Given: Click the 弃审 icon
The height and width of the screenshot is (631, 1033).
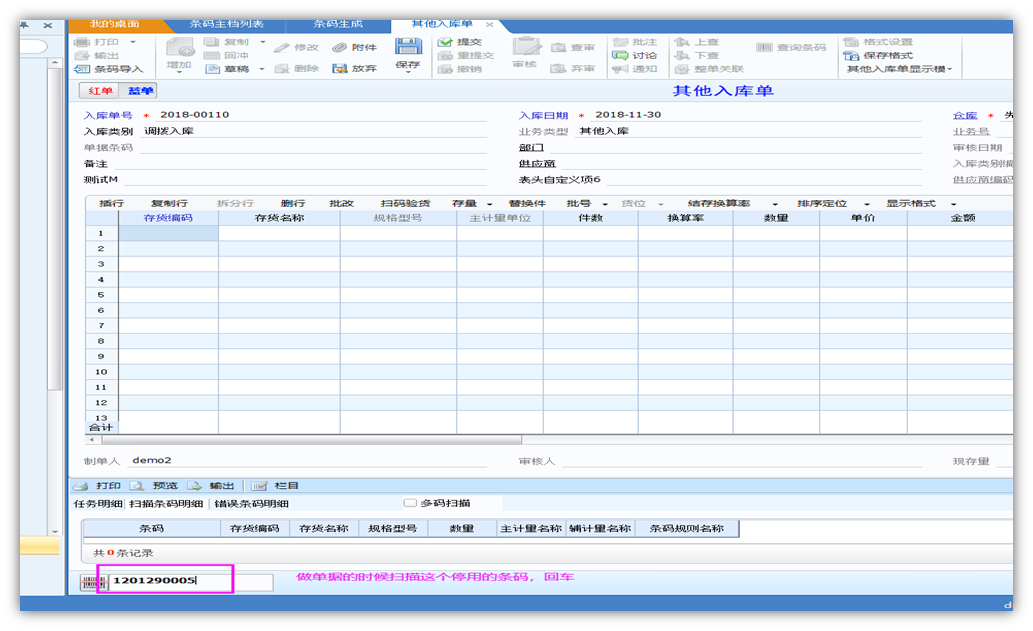Looking at the screenshot, I should [559, 69].
